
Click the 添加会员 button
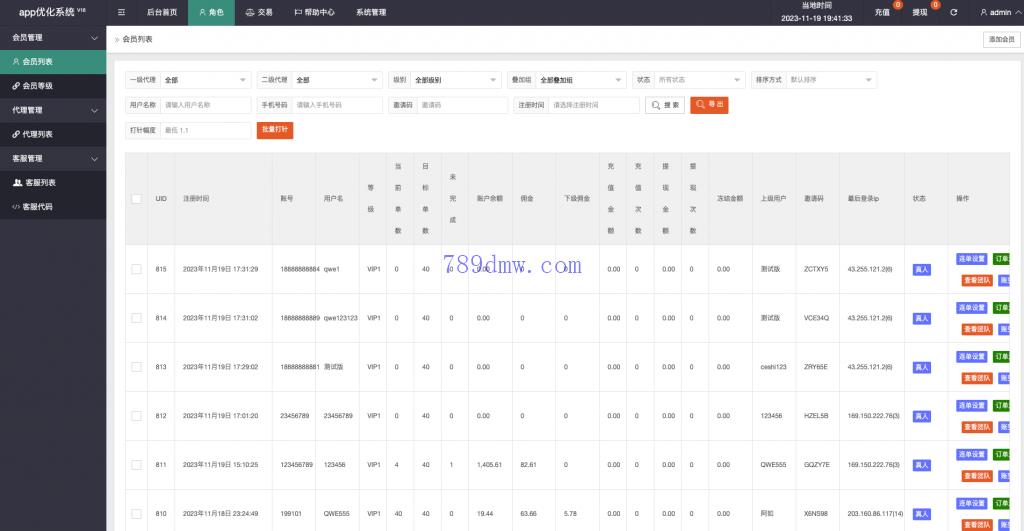1000,39
